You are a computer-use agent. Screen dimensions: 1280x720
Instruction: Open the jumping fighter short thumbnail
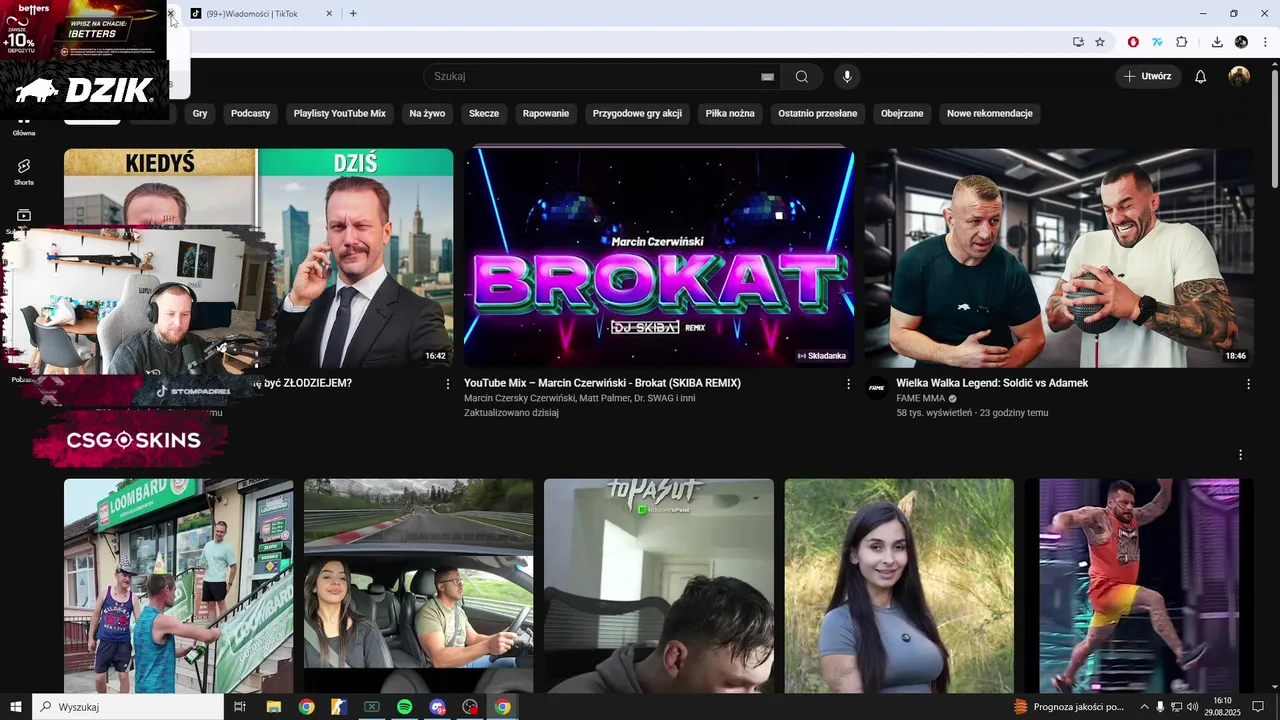coord(1139,586)
